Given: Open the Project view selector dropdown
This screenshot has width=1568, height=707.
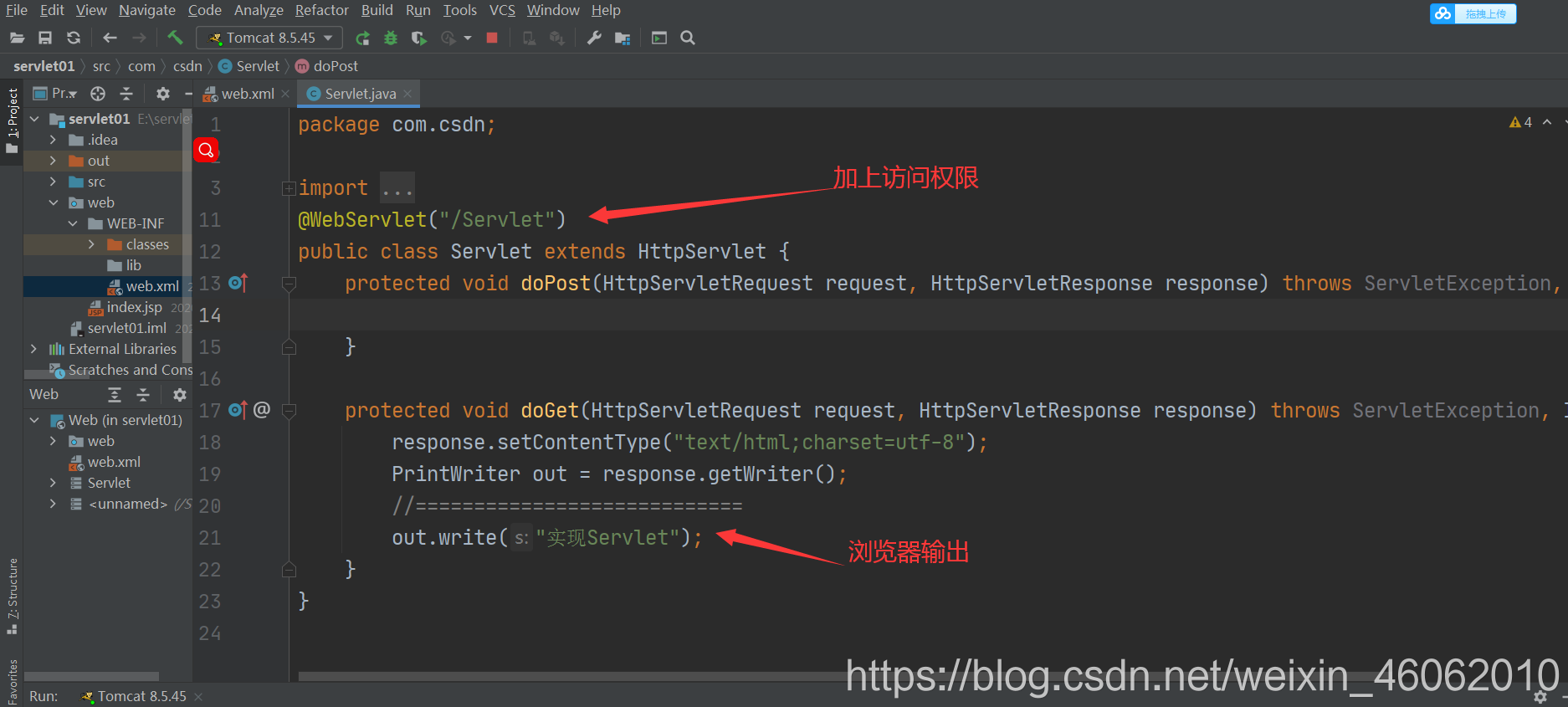Looking at the screenshot, I should [x=55, y=93].
